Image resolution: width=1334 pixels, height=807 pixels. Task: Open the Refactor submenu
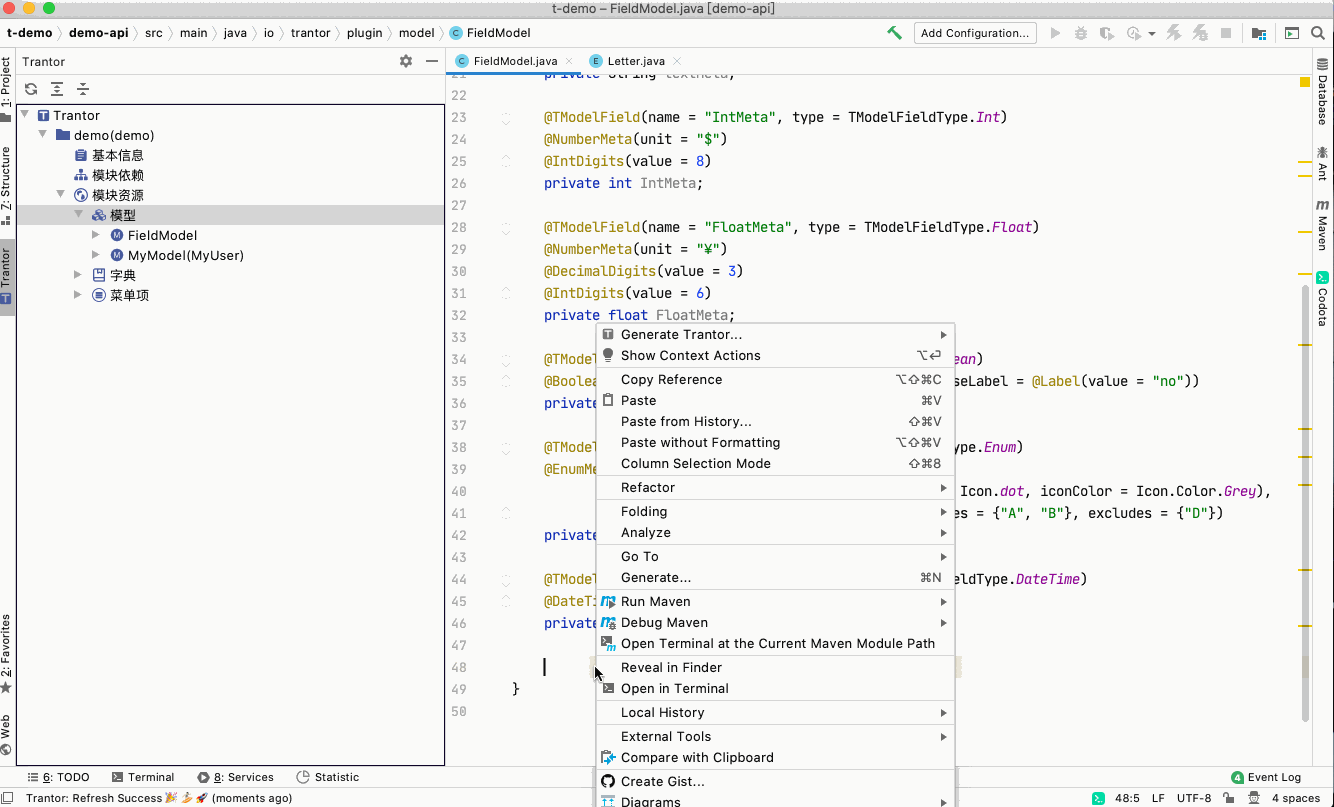point(775,488)
